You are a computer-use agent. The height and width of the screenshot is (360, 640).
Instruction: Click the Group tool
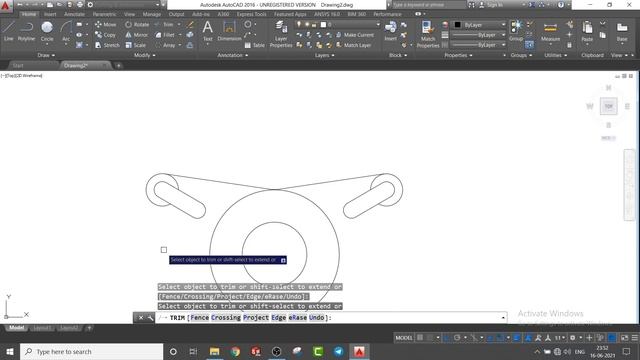(516, 31)
